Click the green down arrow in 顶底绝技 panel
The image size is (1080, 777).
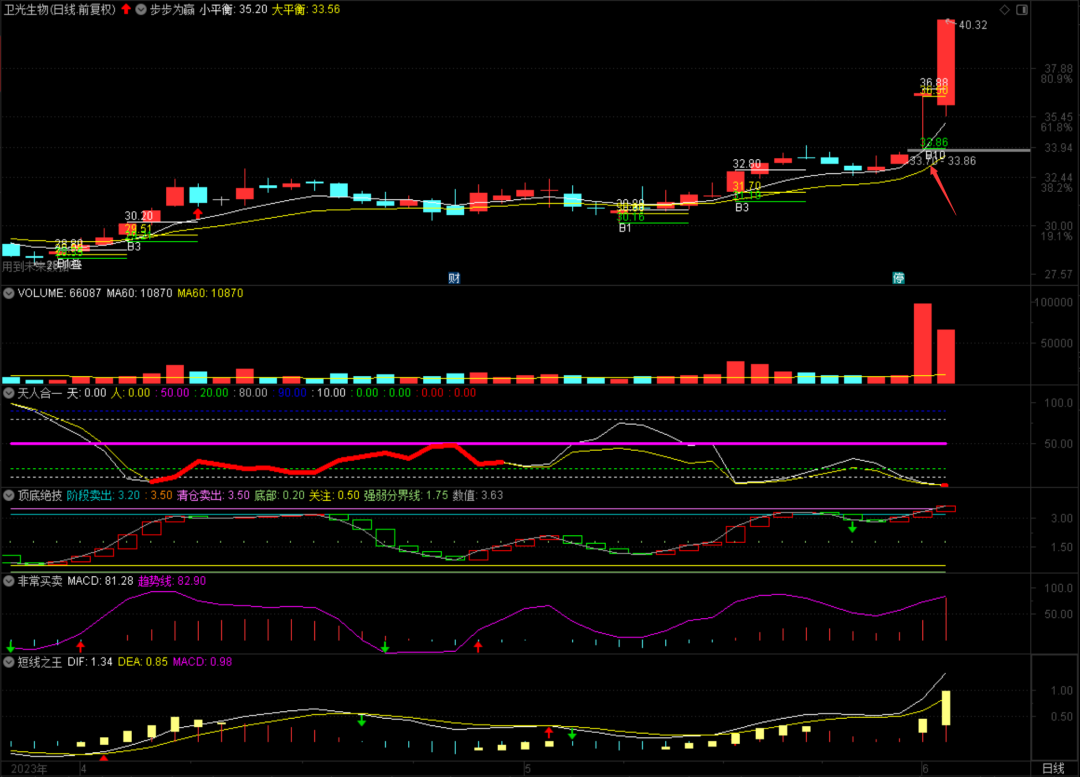pyautogui.click(x=852, y=526)
